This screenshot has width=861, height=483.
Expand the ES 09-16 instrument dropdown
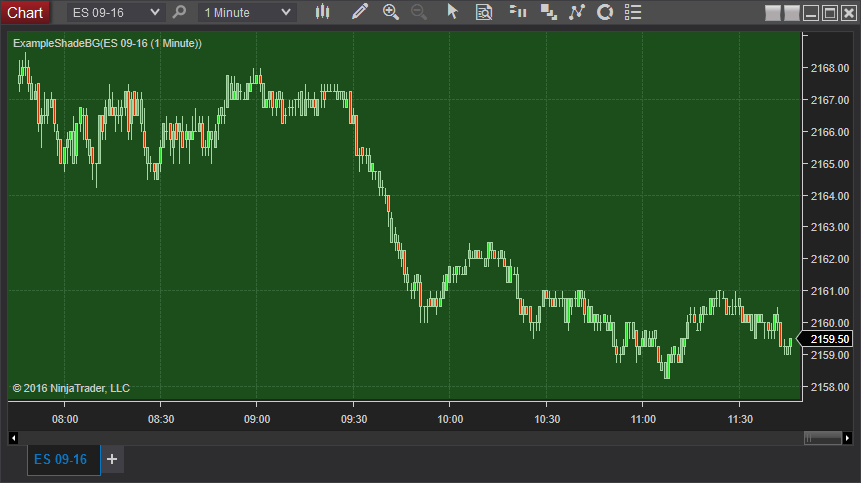[x=115, y=13]
